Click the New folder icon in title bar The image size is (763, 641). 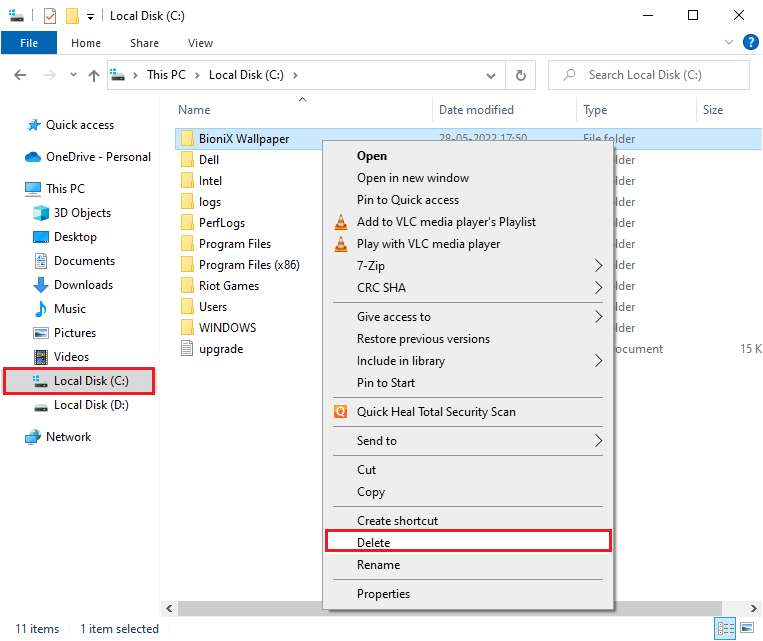72,16
